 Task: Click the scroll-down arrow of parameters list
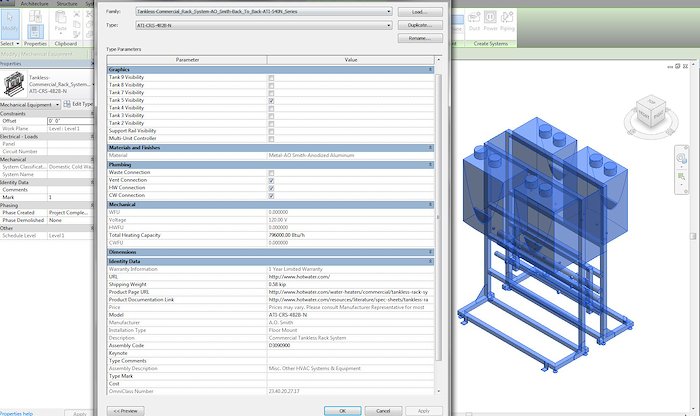point(438,391)
